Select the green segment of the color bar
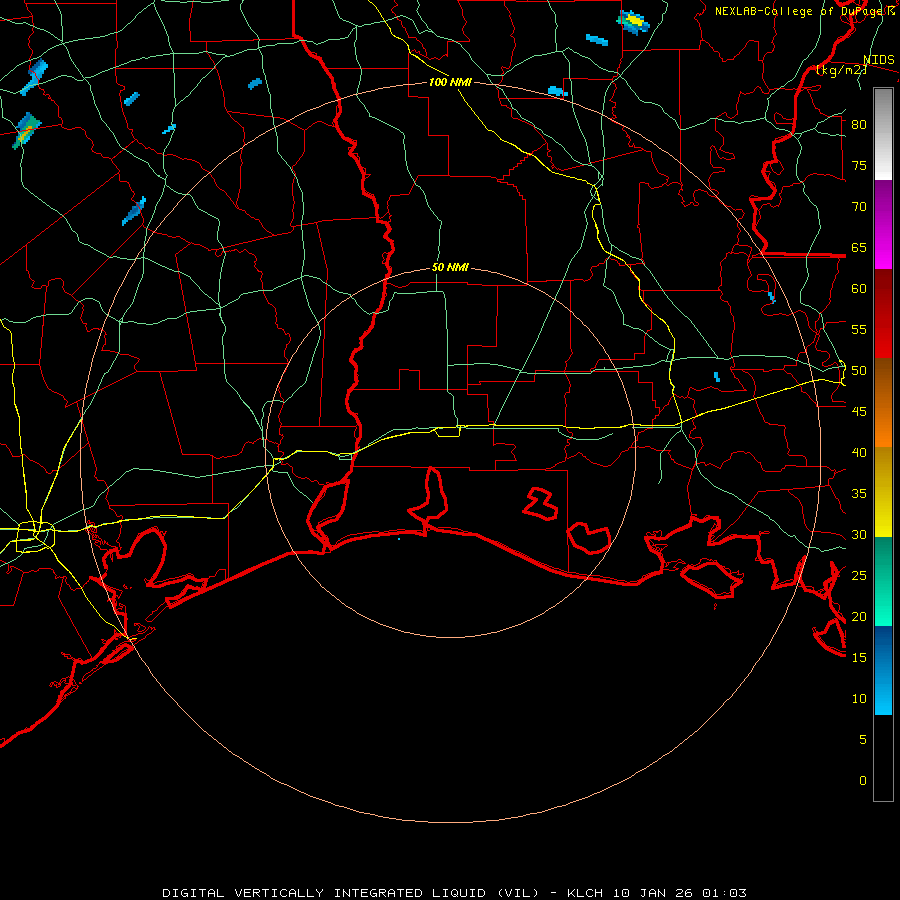 (883, 581)
